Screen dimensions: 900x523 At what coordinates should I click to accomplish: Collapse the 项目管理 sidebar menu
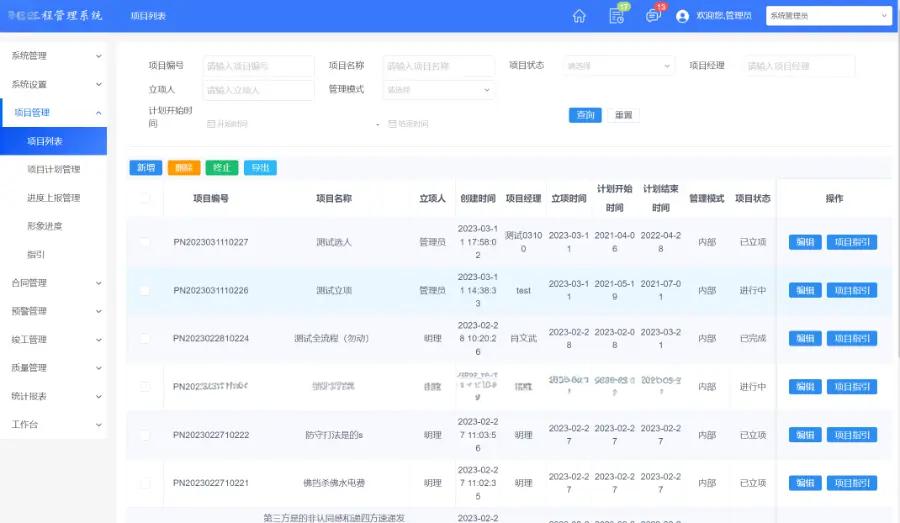pyautogui.click(x=53, y=113)
